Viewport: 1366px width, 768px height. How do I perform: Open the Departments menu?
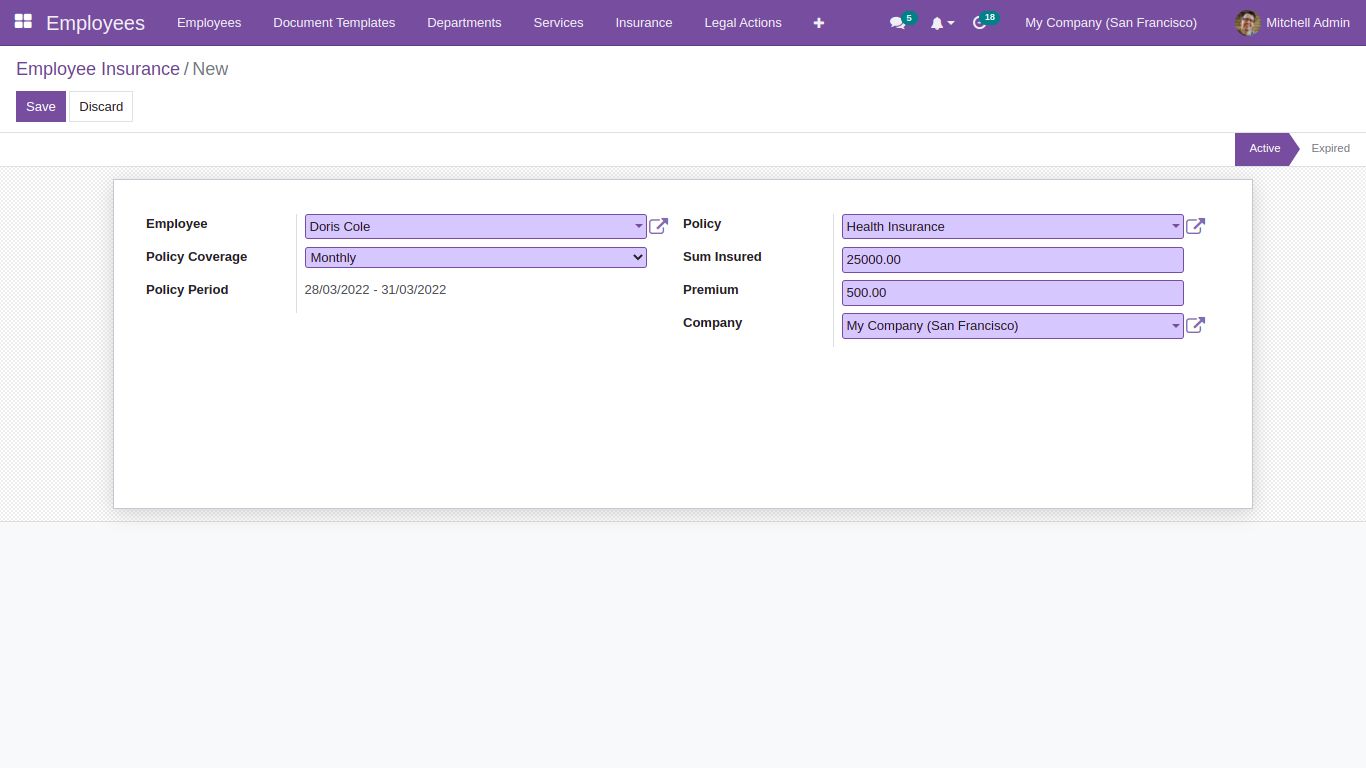pos(464,22)
